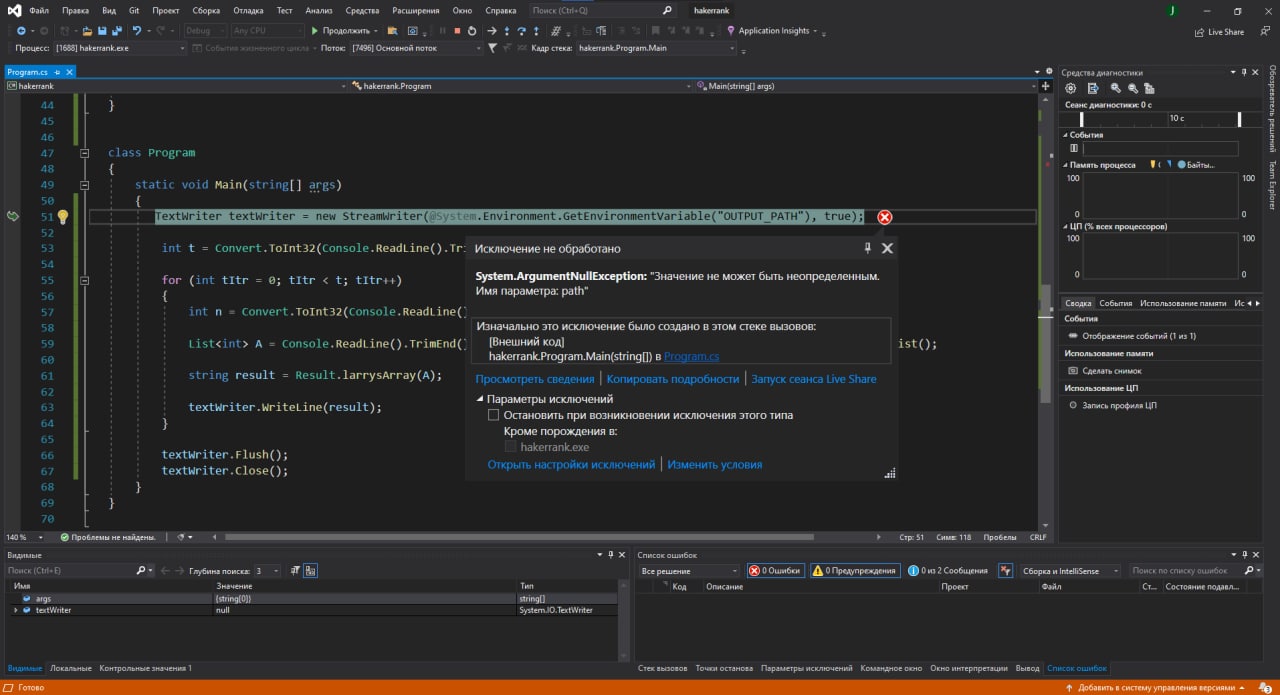Screen dimensions: 1280x695
Task: Click the Restart debugging icon in toolbar
Action: coord(472,31)
